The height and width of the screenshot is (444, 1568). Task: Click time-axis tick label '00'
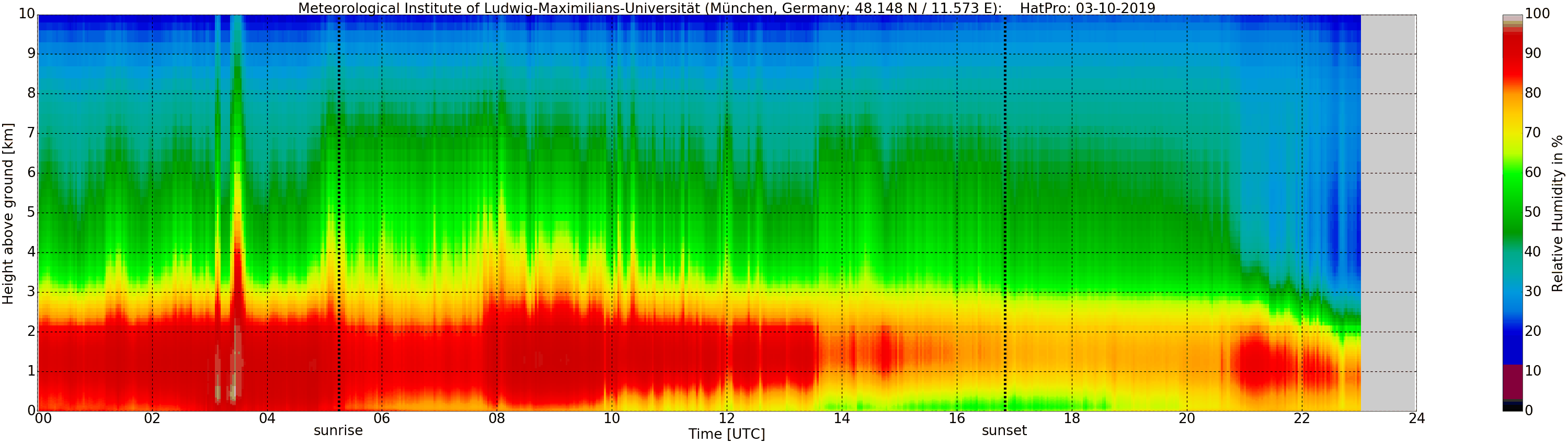pyautogui.click(x=43, y=418)
